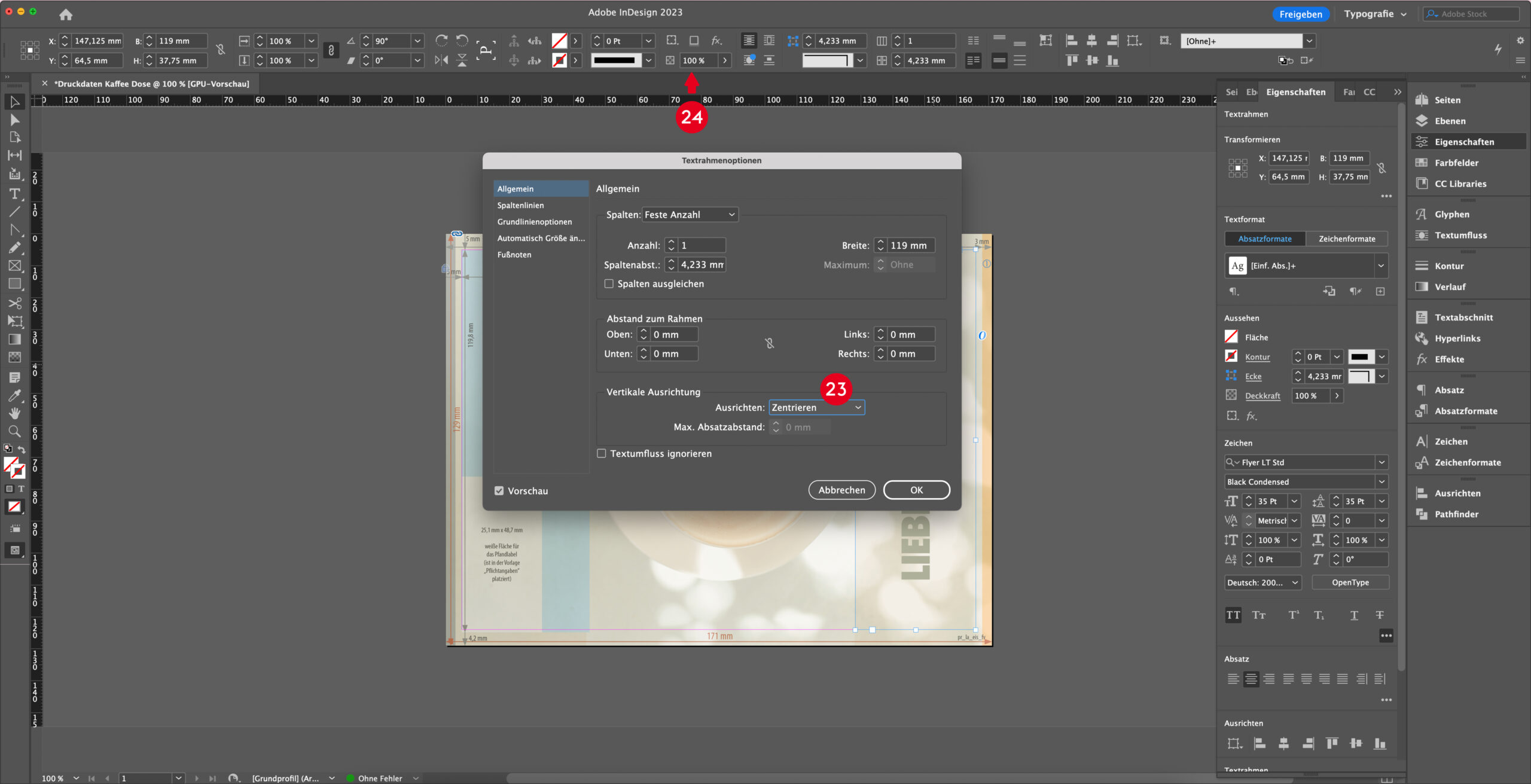Open the Farbfelder panel
Image resolution: width=1531 pixels, height=784 pixels.
[x=1456, y=162]
